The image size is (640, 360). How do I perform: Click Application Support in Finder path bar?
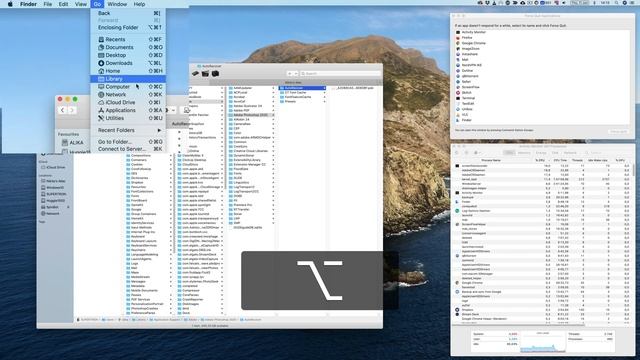166,320
